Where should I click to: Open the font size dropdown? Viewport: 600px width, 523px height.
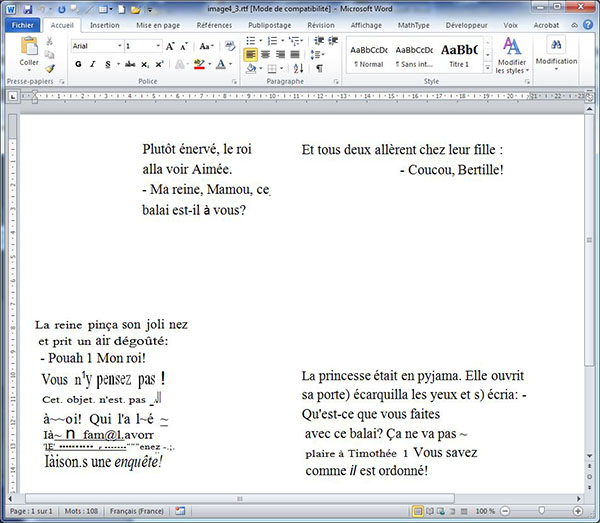point(158,46)
